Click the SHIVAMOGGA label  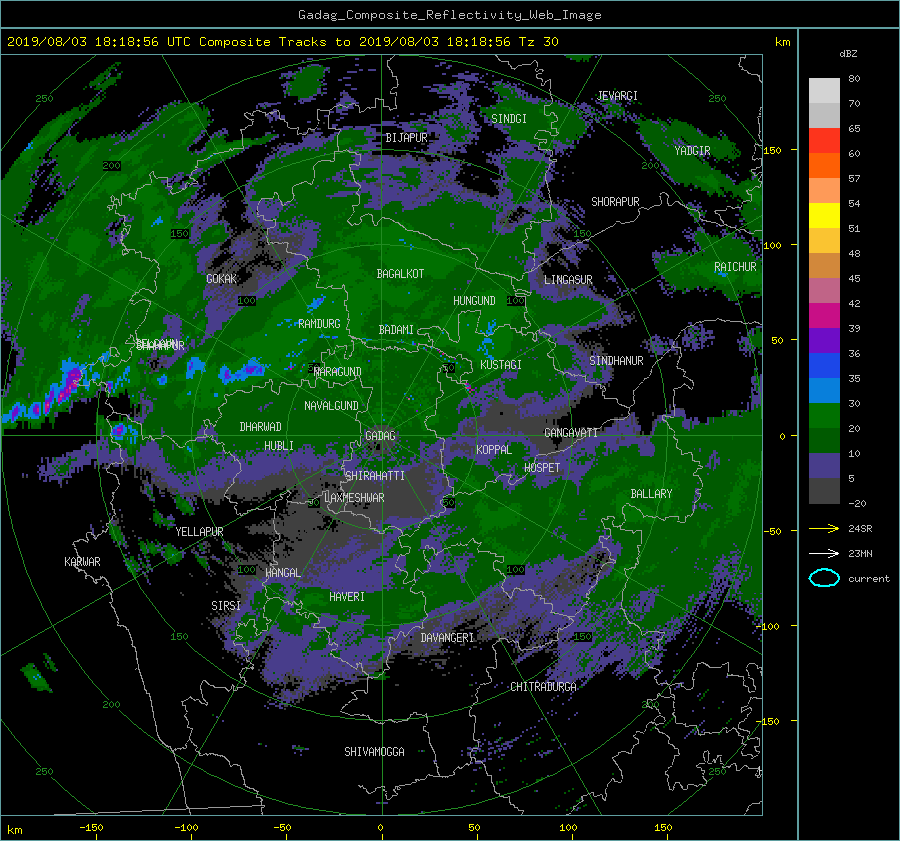coord(374,752)
